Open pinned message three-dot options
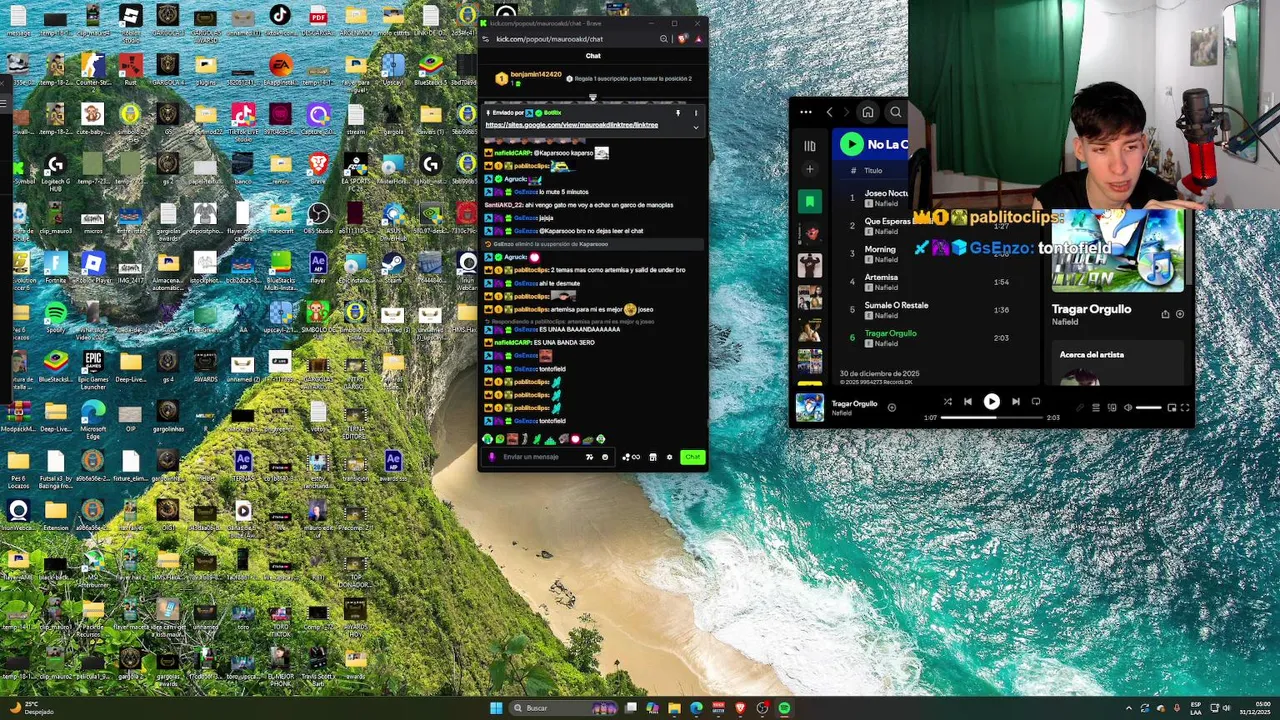This screenshot has width=1280, height=720. tap(696, 113)
